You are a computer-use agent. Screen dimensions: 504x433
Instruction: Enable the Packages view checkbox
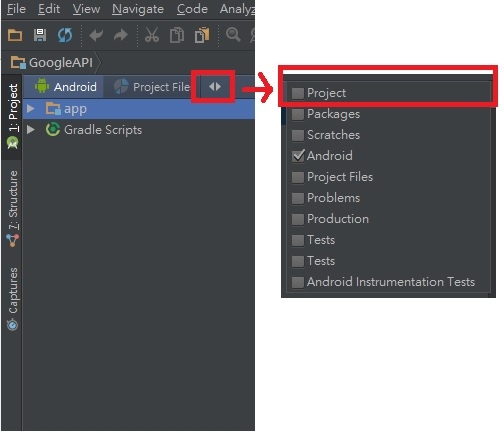click(298, 114)
